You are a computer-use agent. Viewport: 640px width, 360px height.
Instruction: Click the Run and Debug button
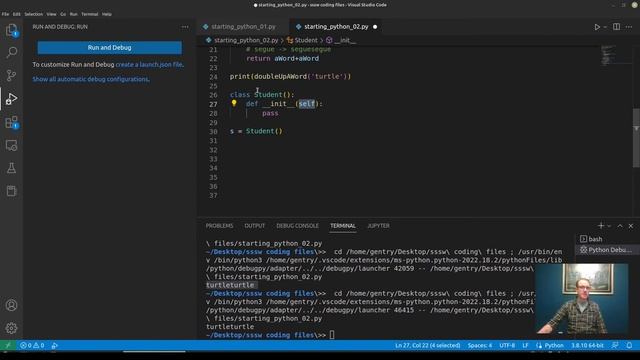[109, 47]
